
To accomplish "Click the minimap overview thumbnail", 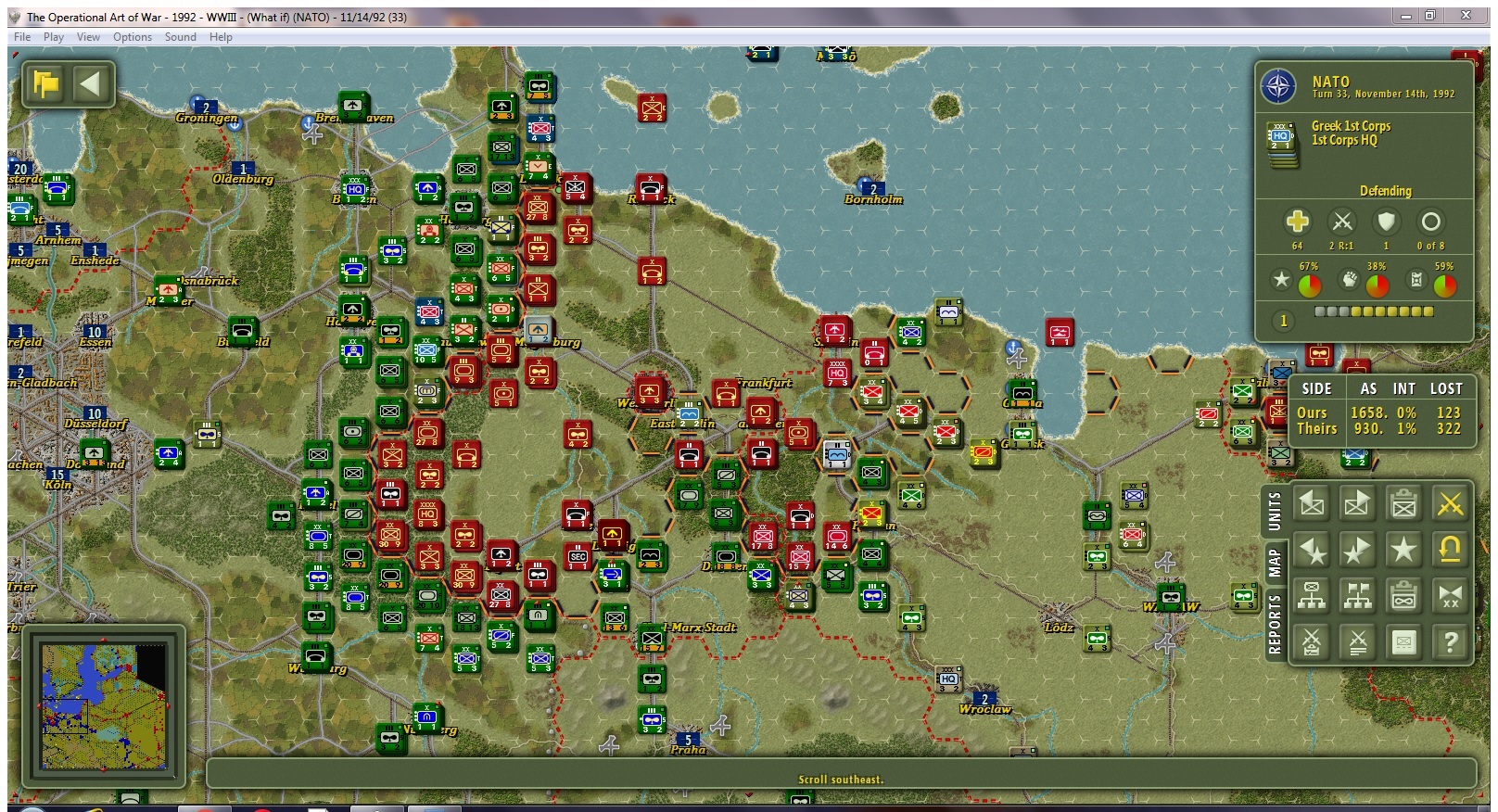I will [104, 704].
